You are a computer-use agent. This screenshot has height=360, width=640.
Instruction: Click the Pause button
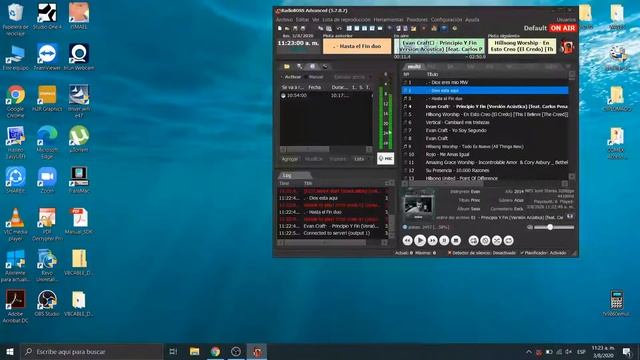click(x=444, y=241)
